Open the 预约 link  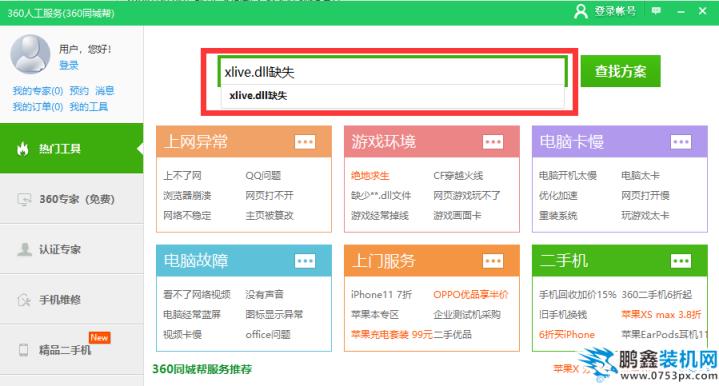(x=79, y=91)
